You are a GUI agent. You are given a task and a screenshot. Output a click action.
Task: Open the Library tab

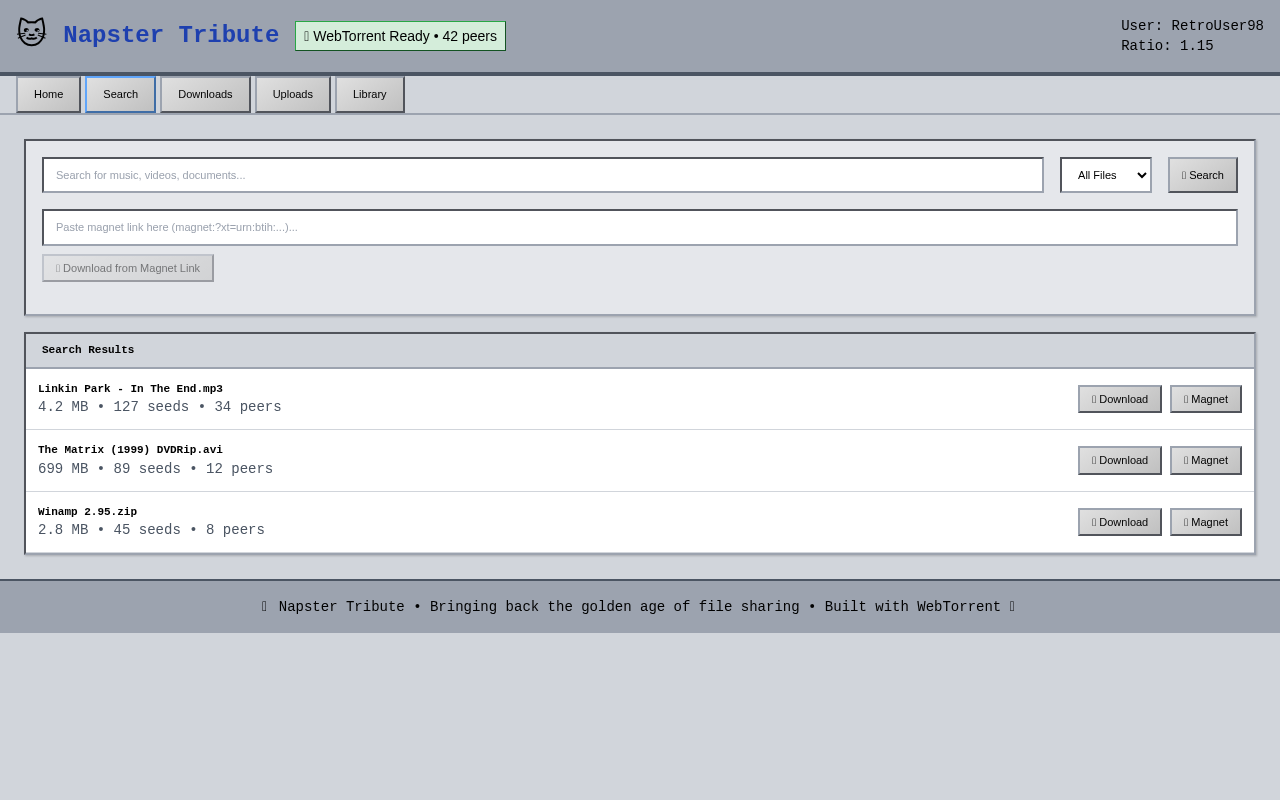(369, 93)
